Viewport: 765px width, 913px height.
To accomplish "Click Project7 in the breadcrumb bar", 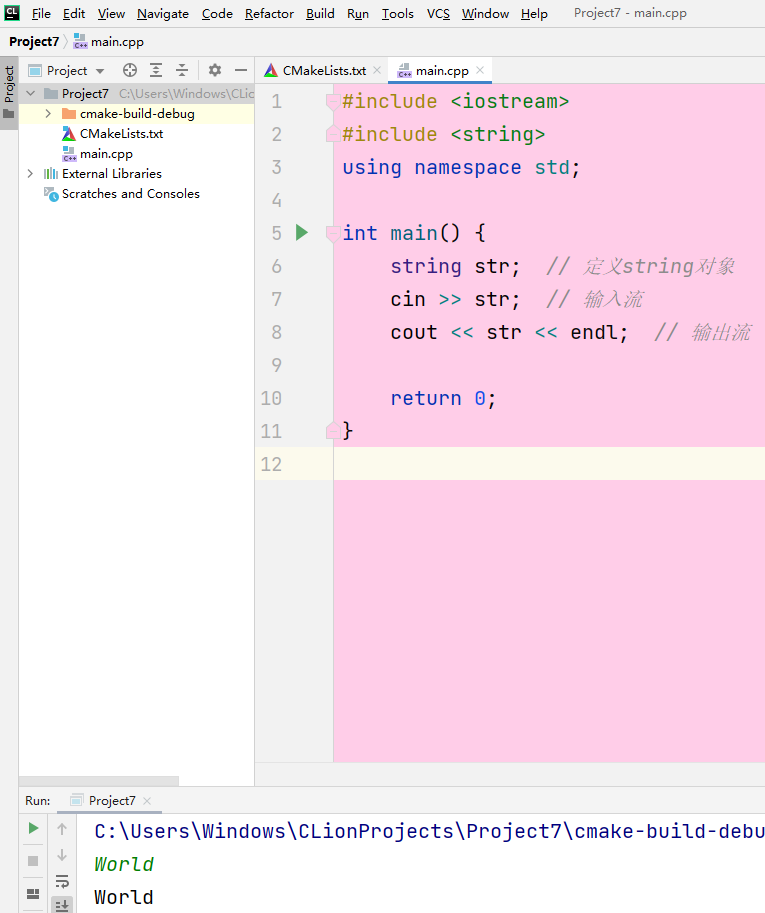I will click(34, 42).
